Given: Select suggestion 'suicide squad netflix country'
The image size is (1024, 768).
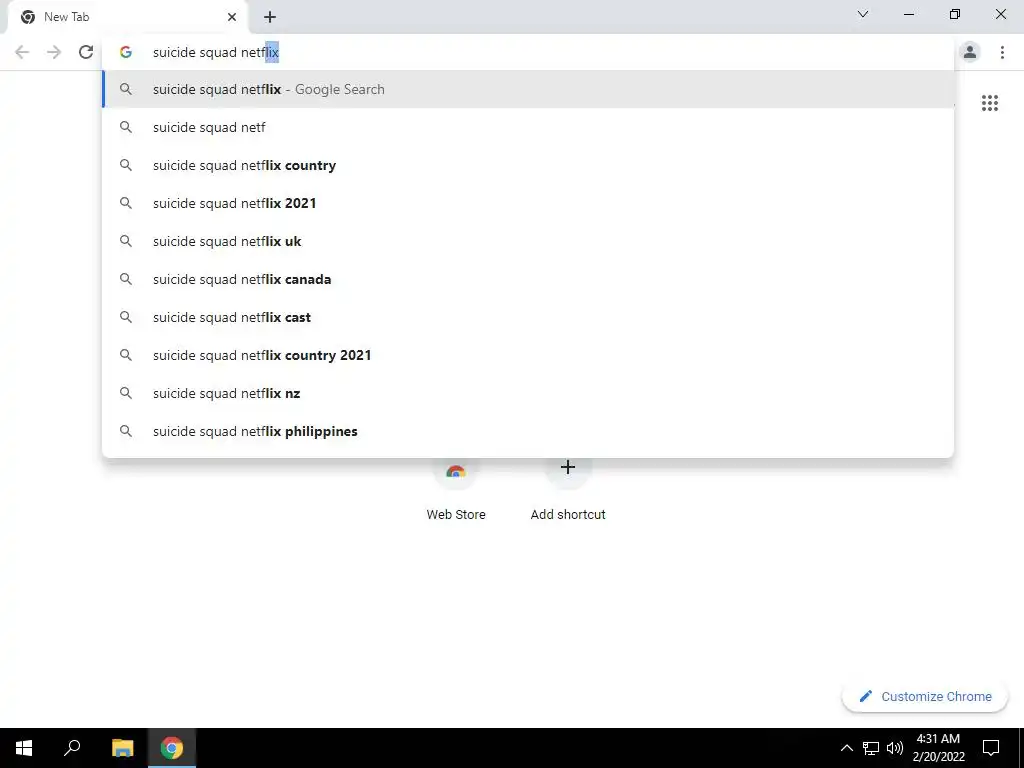Looking at the screenshot, I should coord(528,165).
